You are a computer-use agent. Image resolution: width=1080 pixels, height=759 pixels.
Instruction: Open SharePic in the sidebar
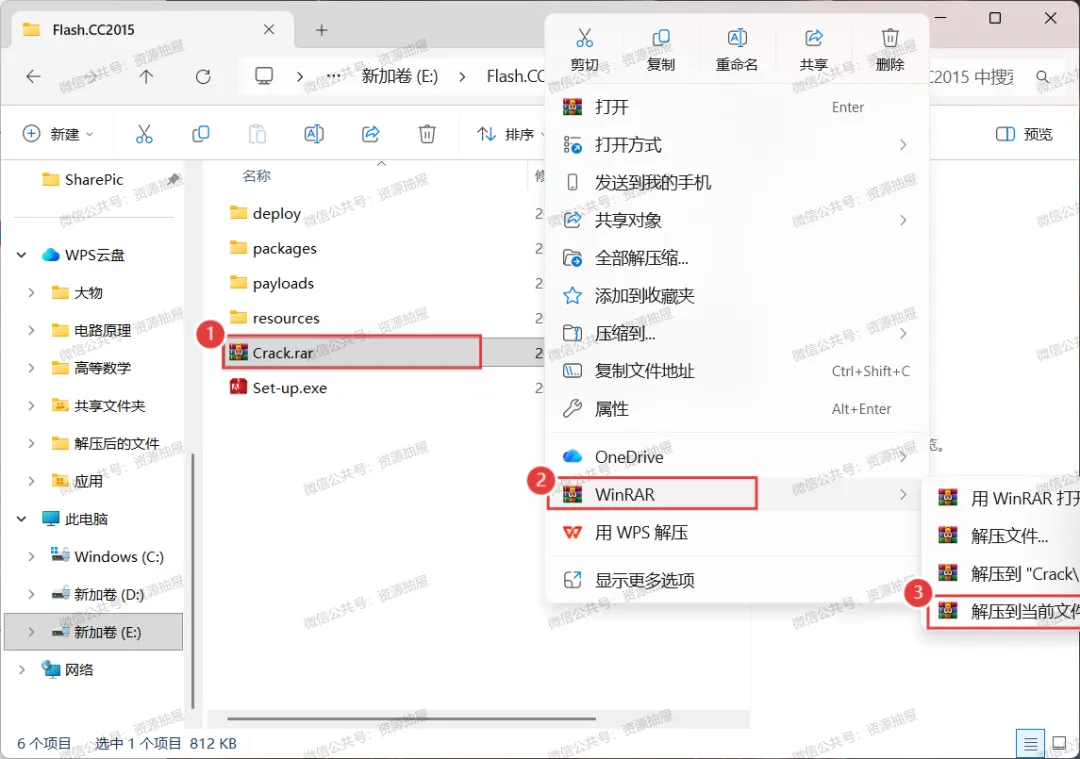point(94,180)
